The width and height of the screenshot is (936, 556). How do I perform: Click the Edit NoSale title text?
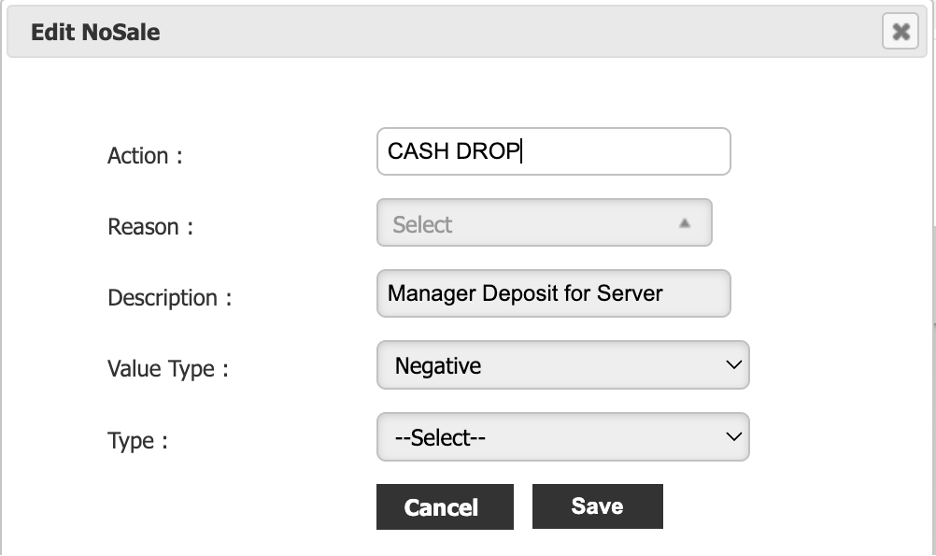click(x=96, y=32)
